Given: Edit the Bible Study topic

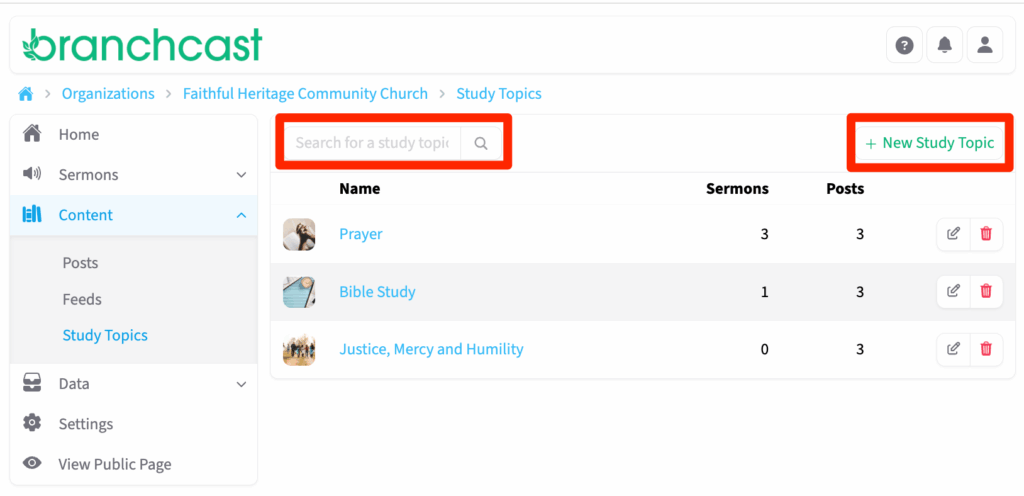Looking at the screenshot, I should pyautogui.click(x=953, y=292).
